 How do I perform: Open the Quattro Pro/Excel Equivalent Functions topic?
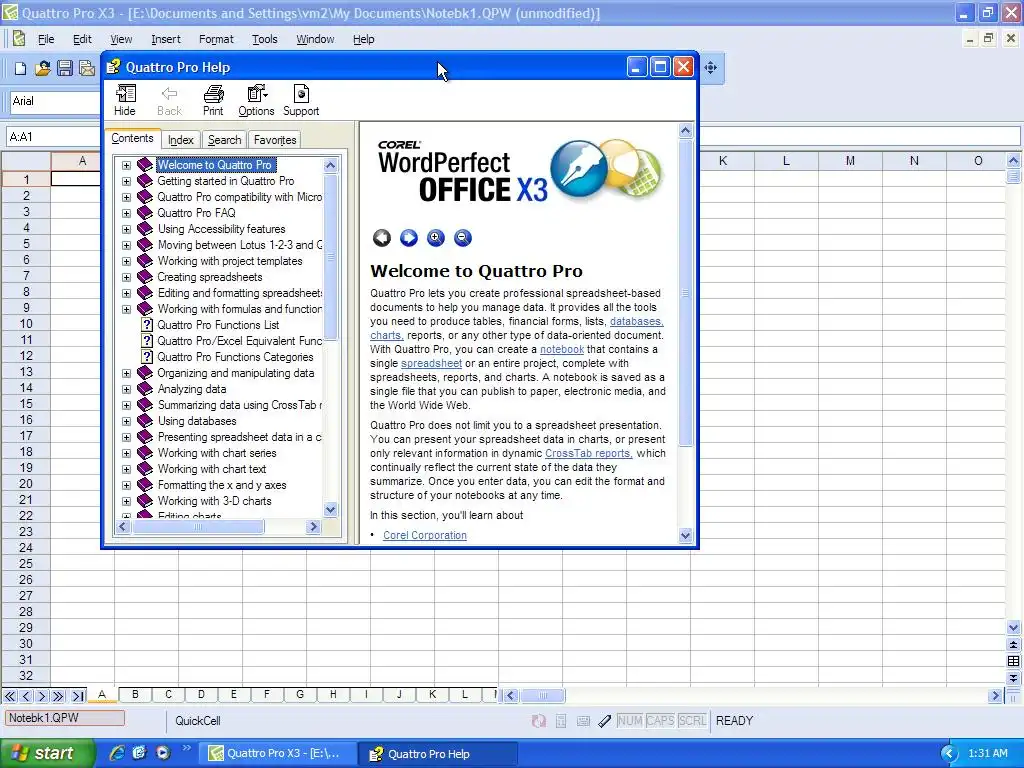240,341
